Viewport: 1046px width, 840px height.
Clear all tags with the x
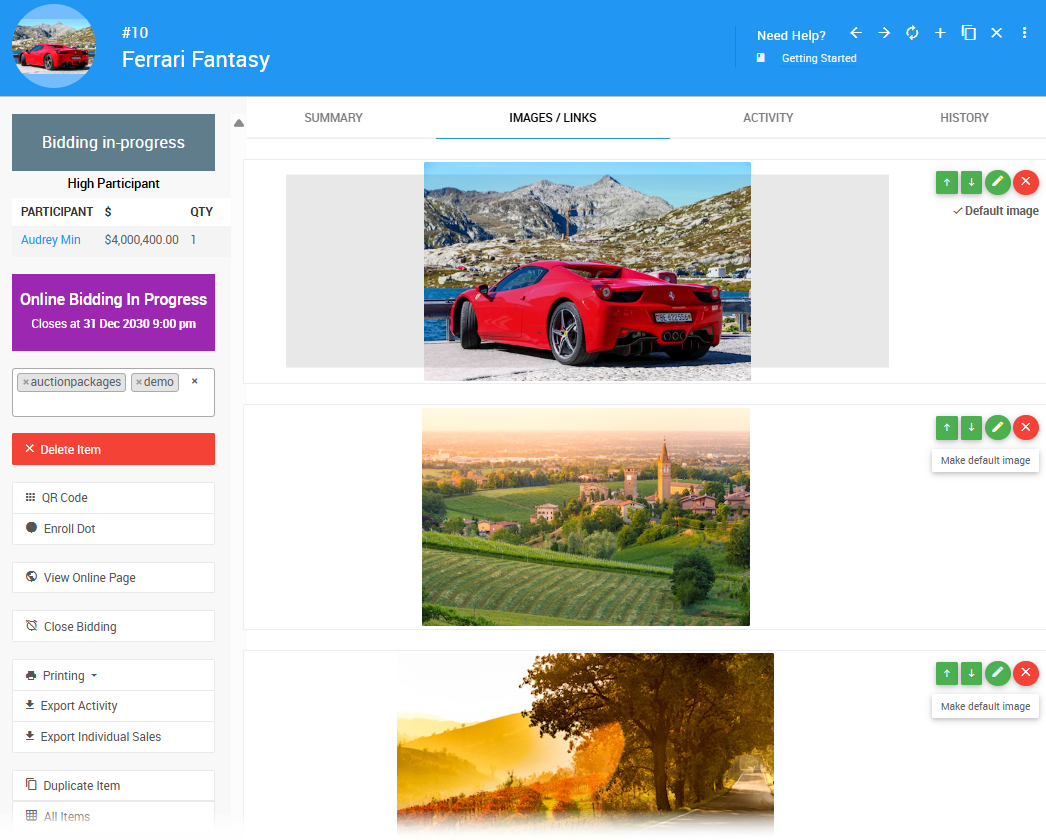coord(195,381)
